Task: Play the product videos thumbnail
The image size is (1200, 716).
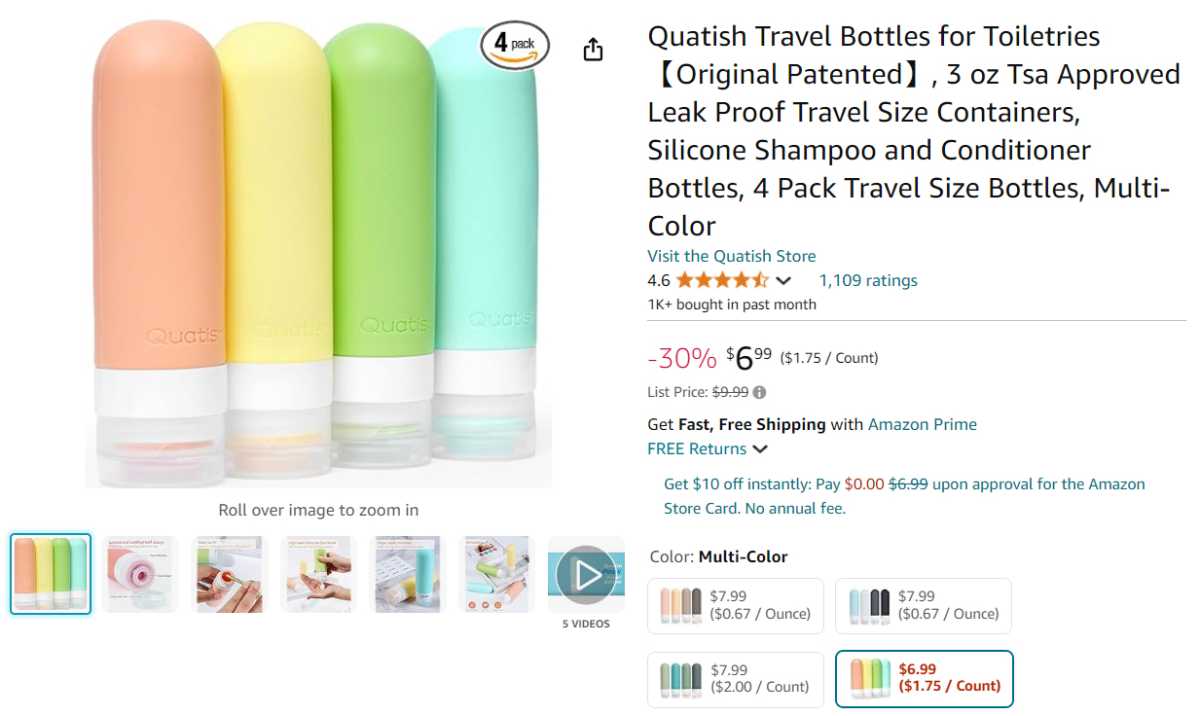Action: 585,574
